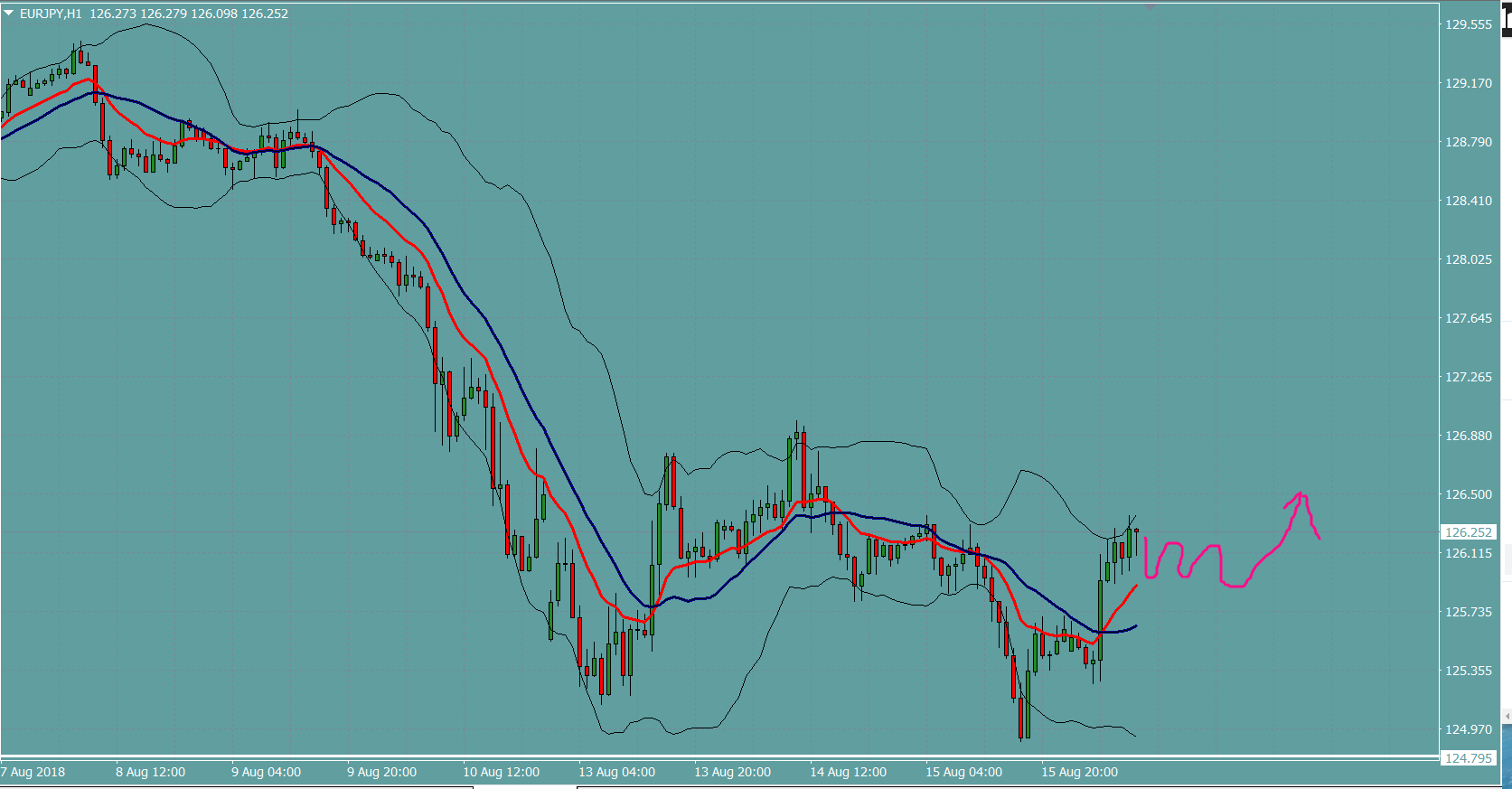Click the left scroll arrow at right edge

click(x=1507, y=717)
